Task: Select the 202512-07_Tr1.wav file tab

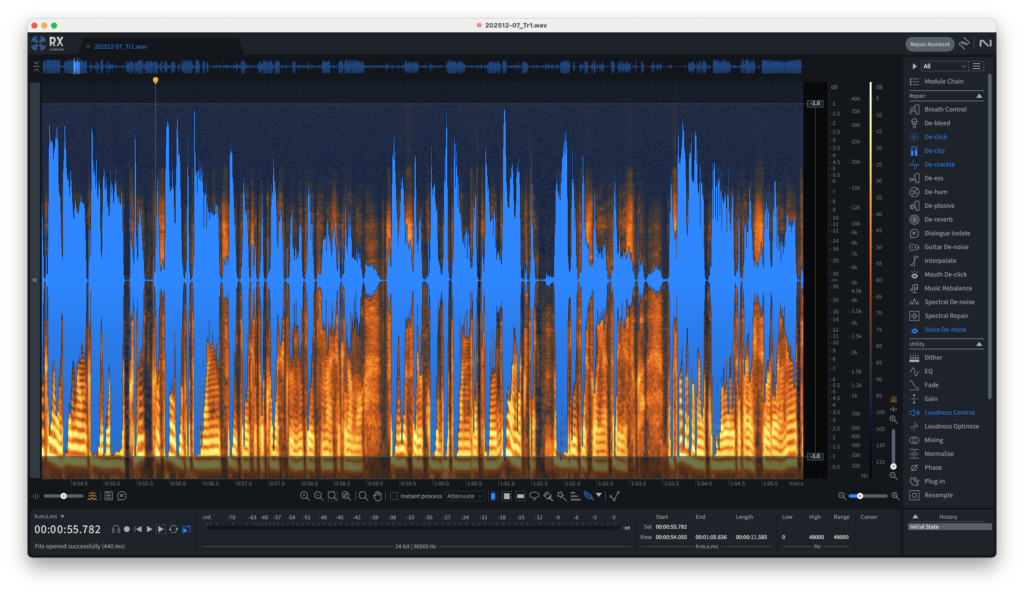Action: pyautogui.click(x=122, y=46)
